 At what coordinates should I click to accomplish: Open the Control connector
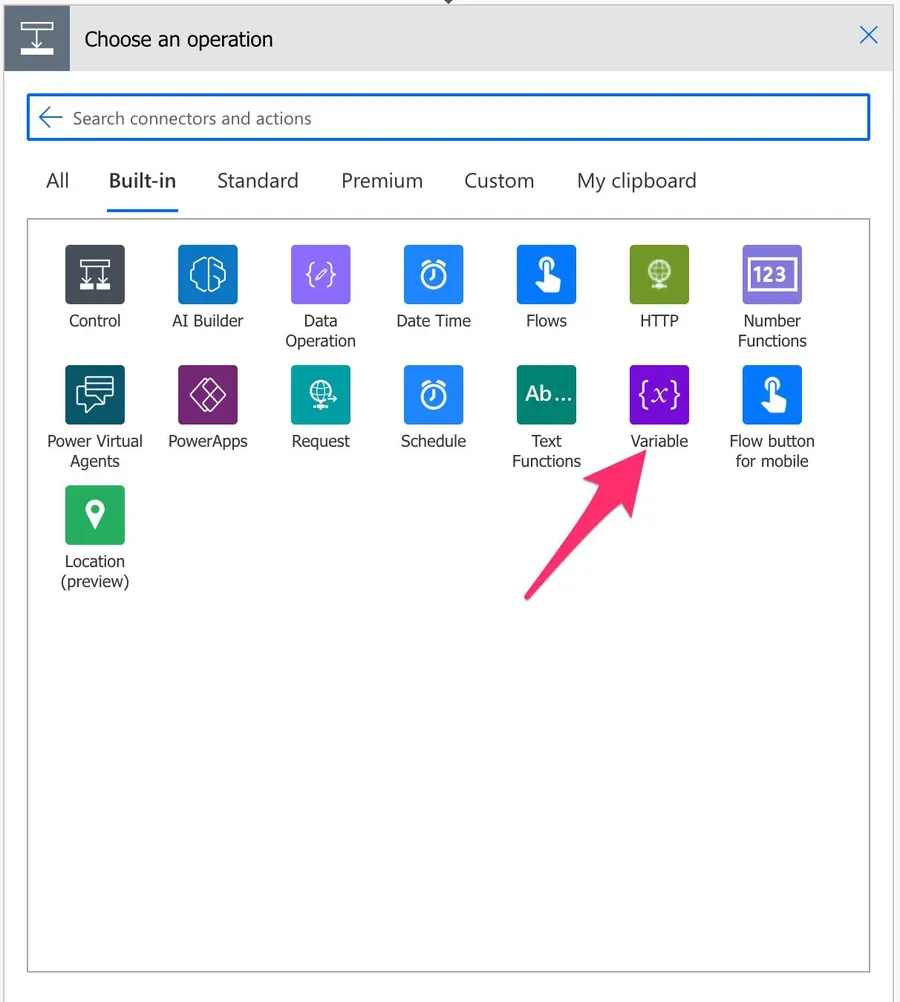[95, 275]
